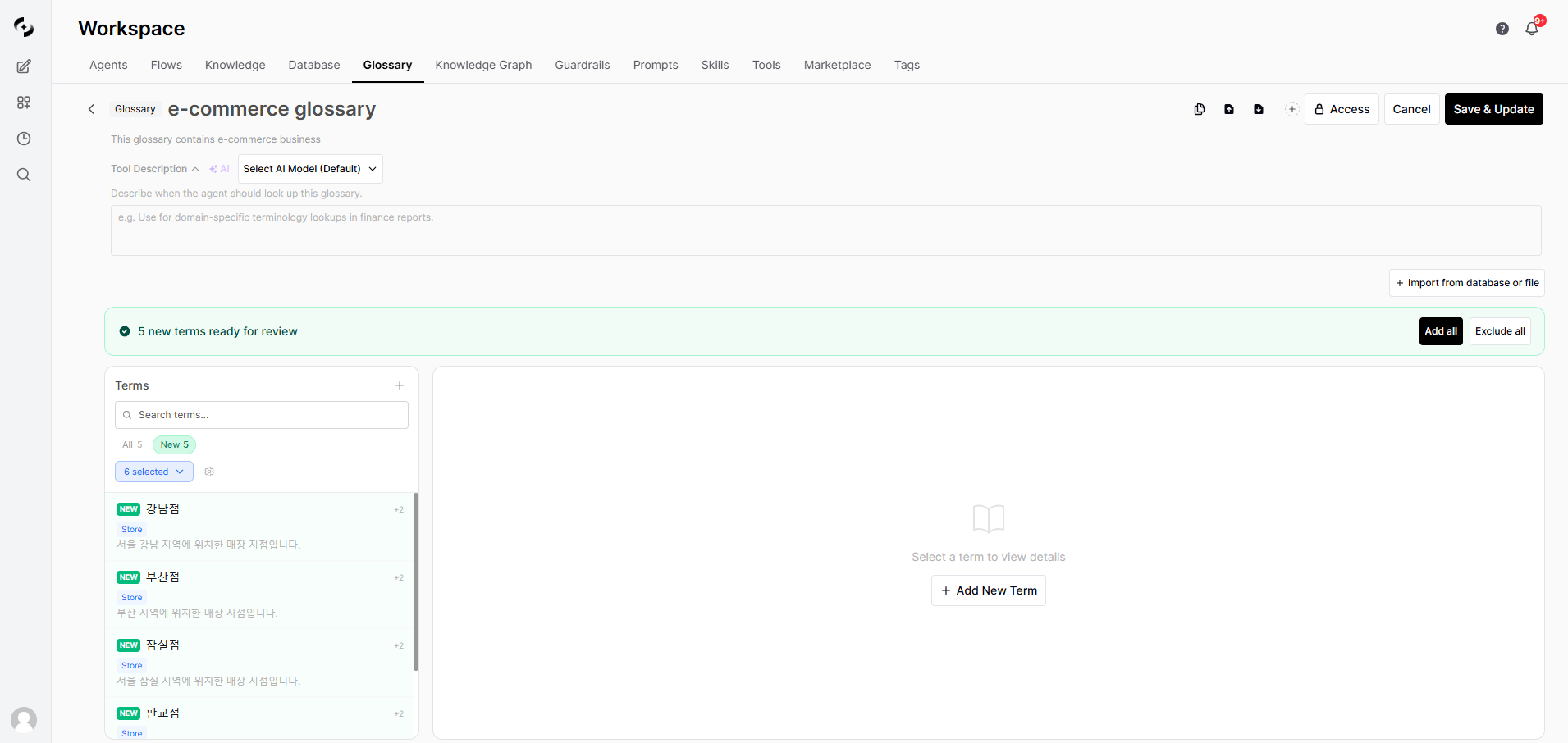The image size is (1568, 743).
Task: Open the Agents tab
Action: click(108, 65)
